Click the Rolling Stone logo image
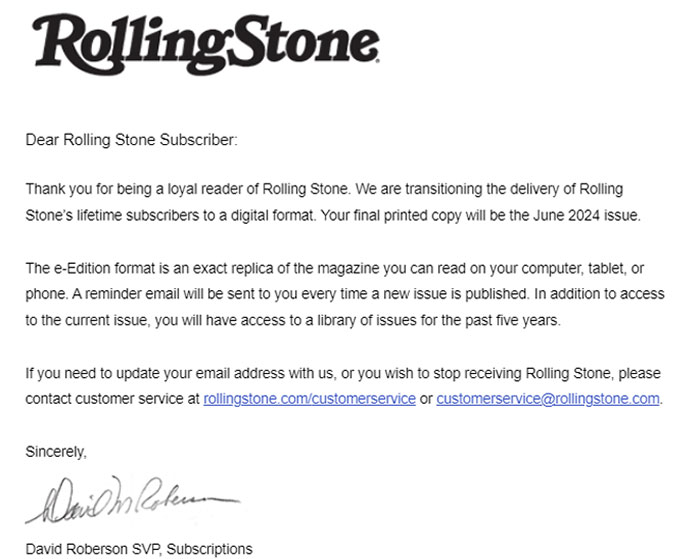The width and height of the screenshot is (700, 559). coord(206,44)
